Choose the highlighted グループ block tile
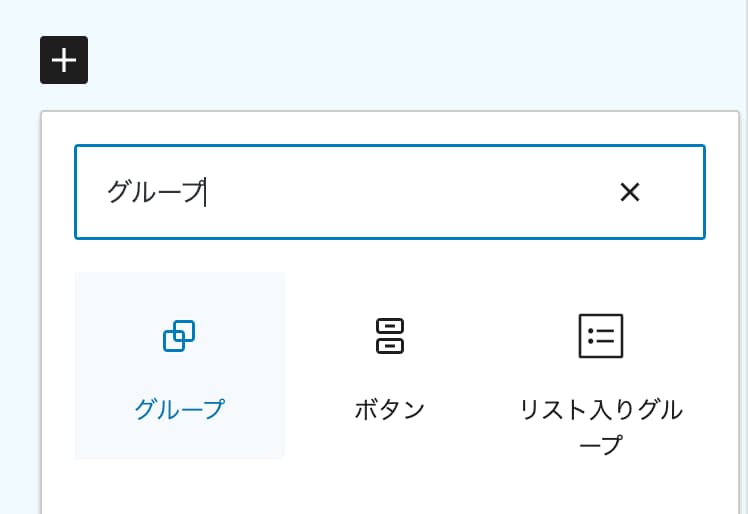This screenshot has width=748, height=514. tap(179, 366)
